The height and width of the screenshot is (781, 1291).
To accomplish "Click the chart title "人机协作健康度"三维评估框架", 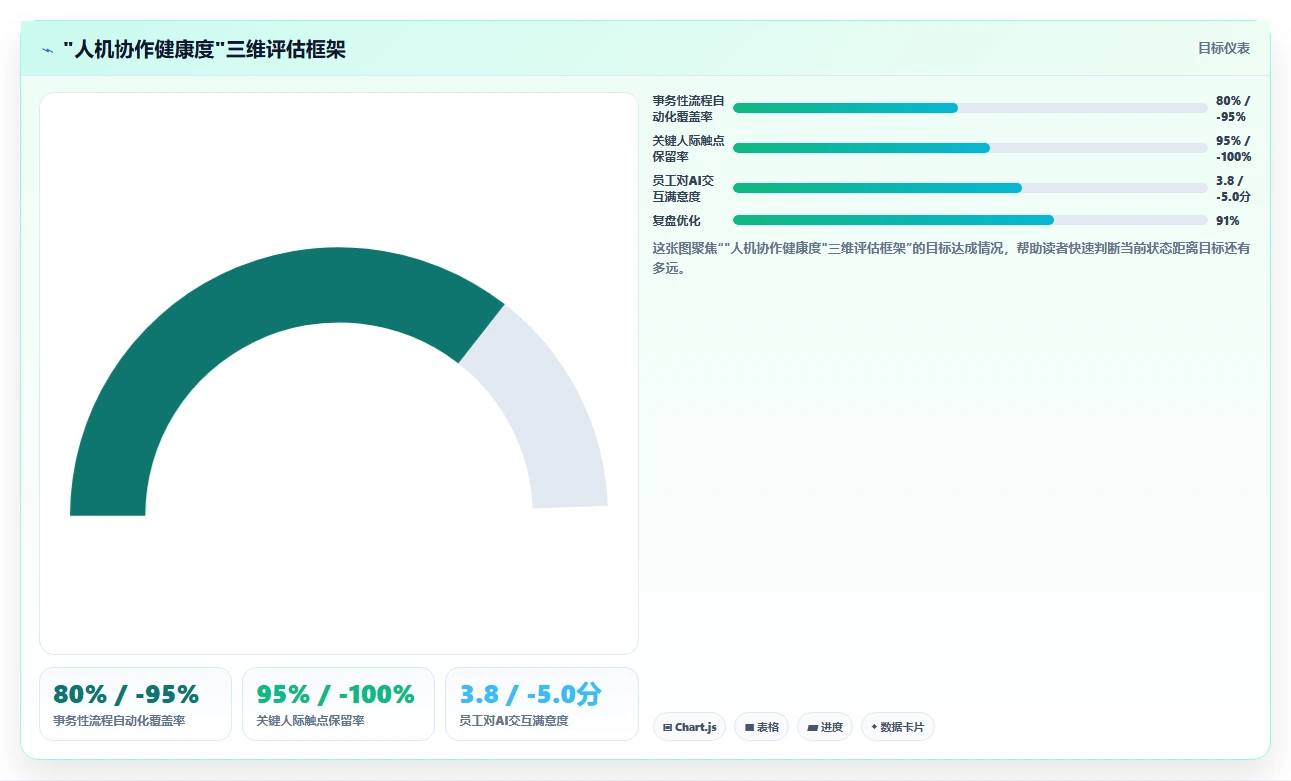I will point(204,49).
